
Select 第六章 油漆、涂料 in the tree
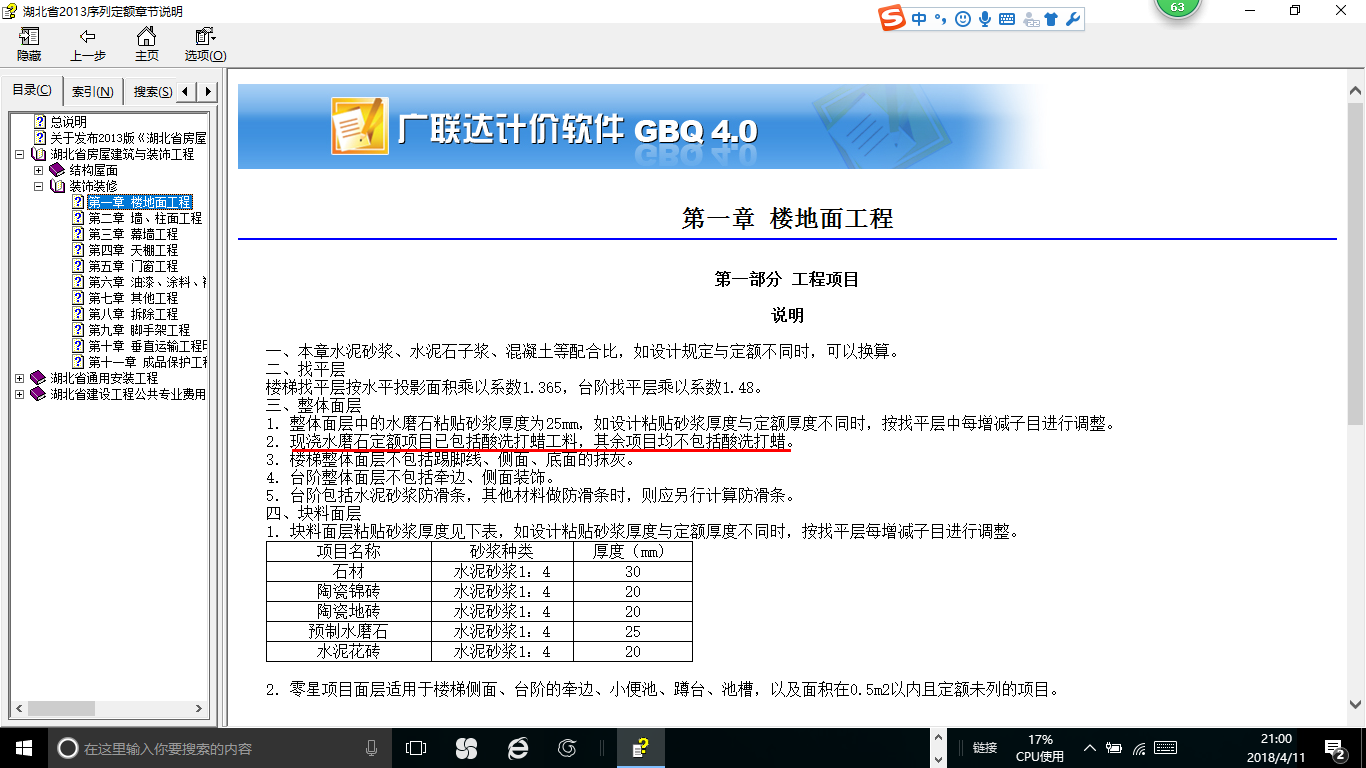[x=147, y=282]
